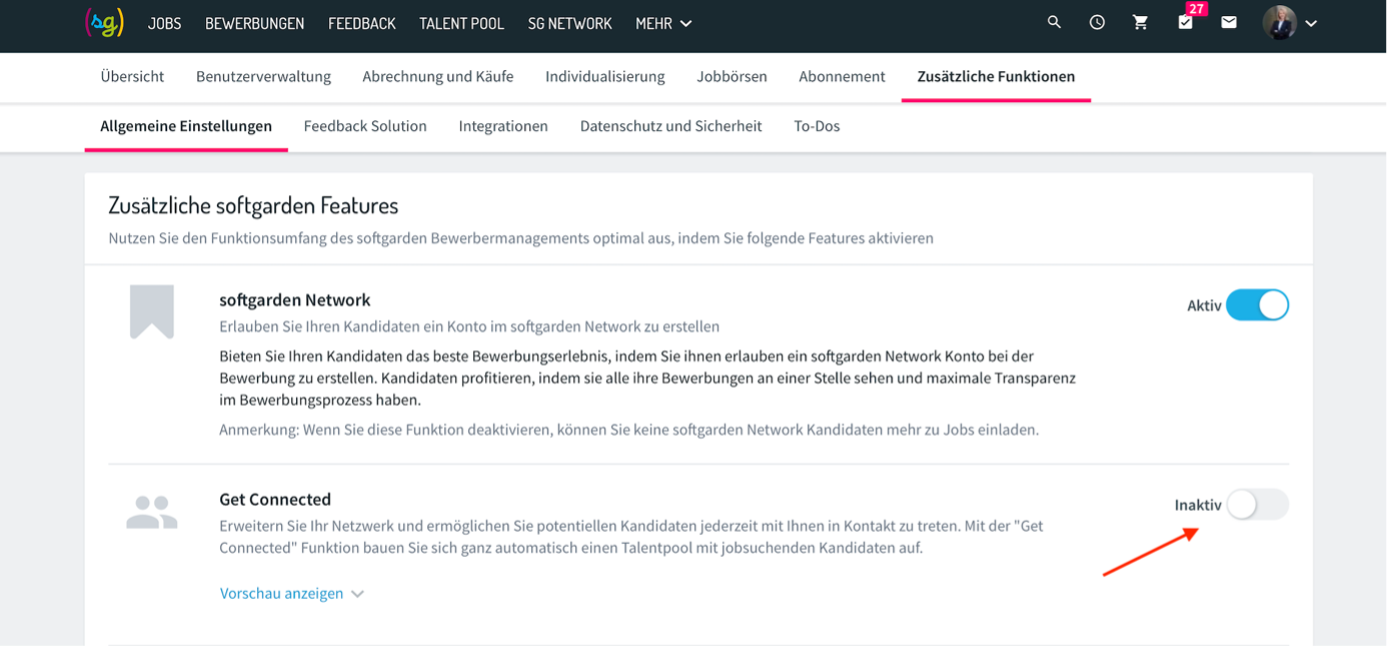Open the clock history icon

pos(1097,22)
